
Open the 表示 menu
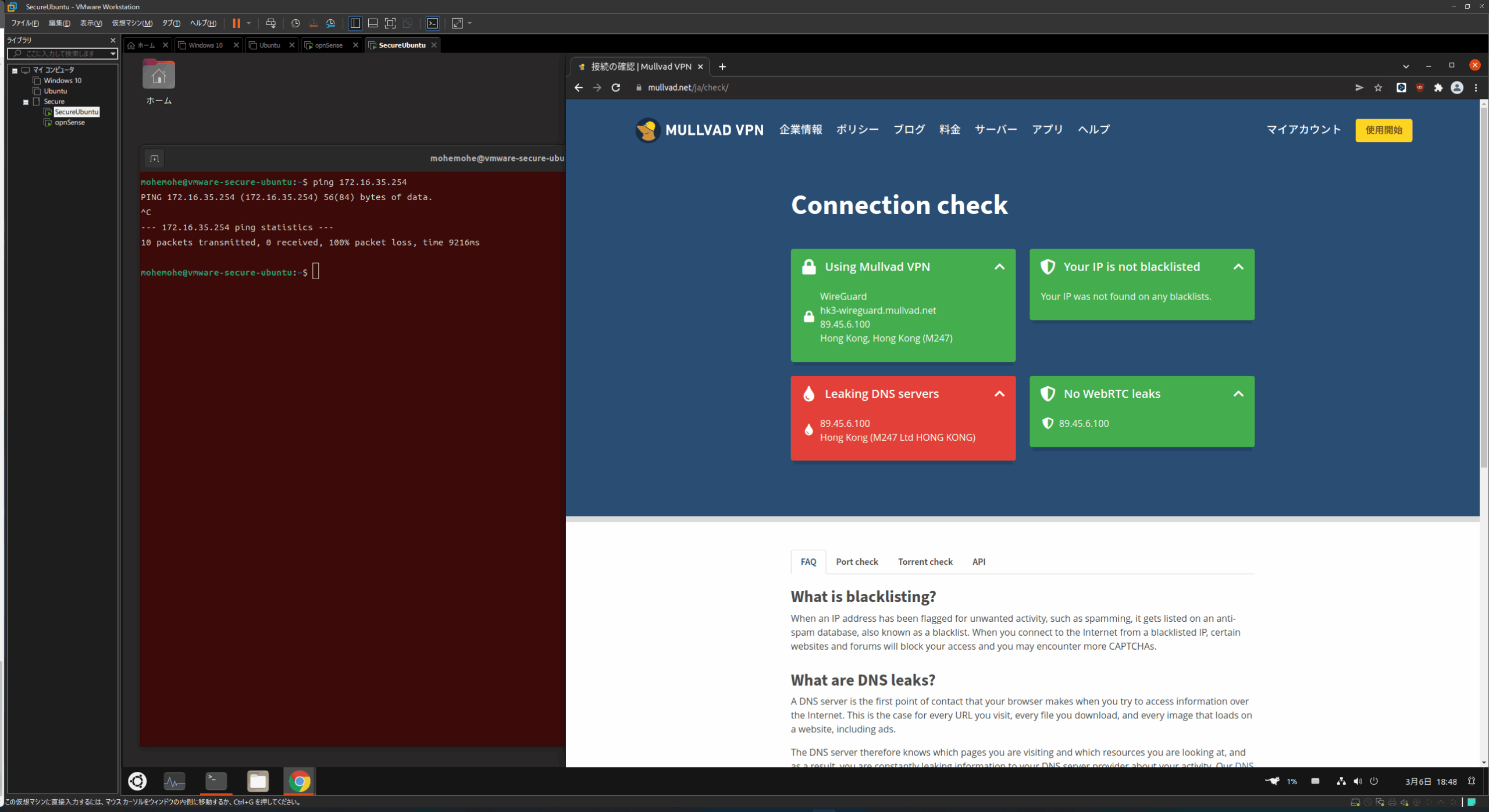[x=91, y=23]
